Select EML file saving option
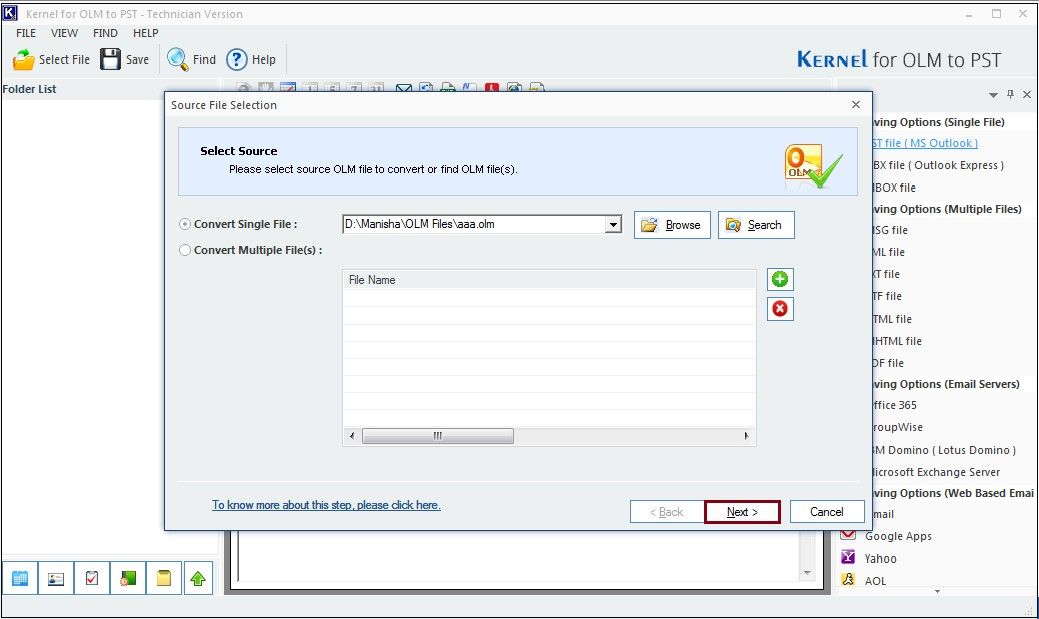This screenshot has width=1039, height=619. click(x=889, y=252)
